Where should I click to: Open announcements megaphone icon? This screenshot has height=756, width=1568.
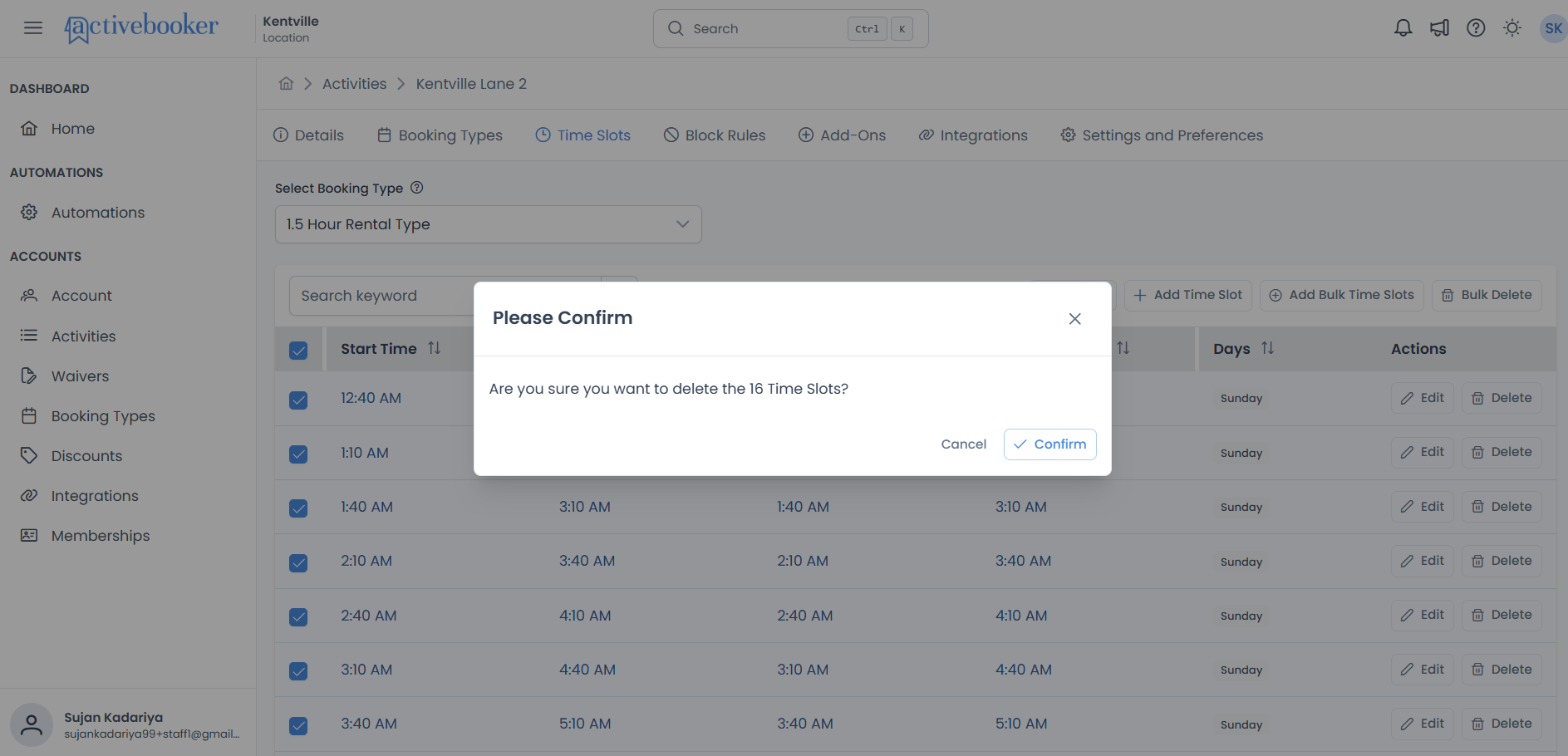click(1439, 28)
